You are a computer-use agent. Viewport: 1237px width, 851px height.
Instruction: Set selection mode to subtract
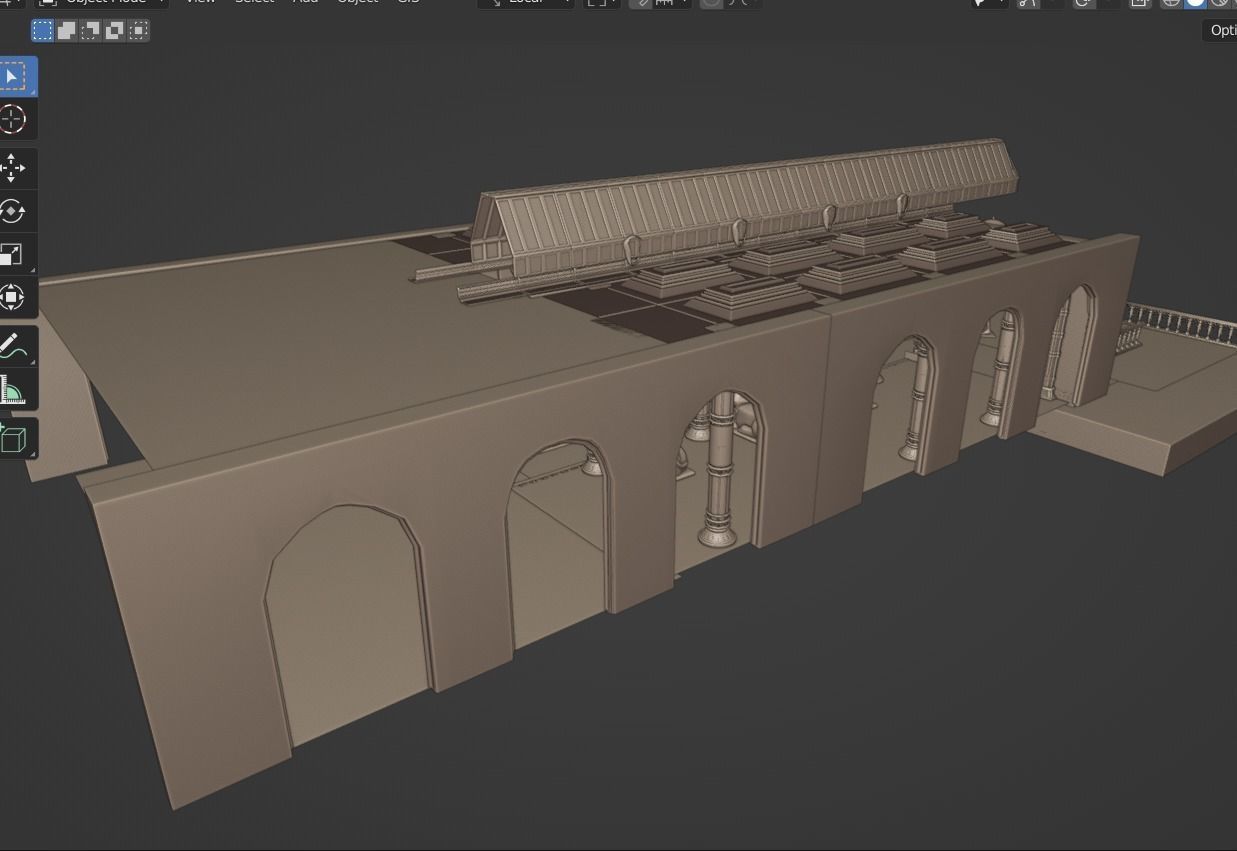tap(90, 31)
